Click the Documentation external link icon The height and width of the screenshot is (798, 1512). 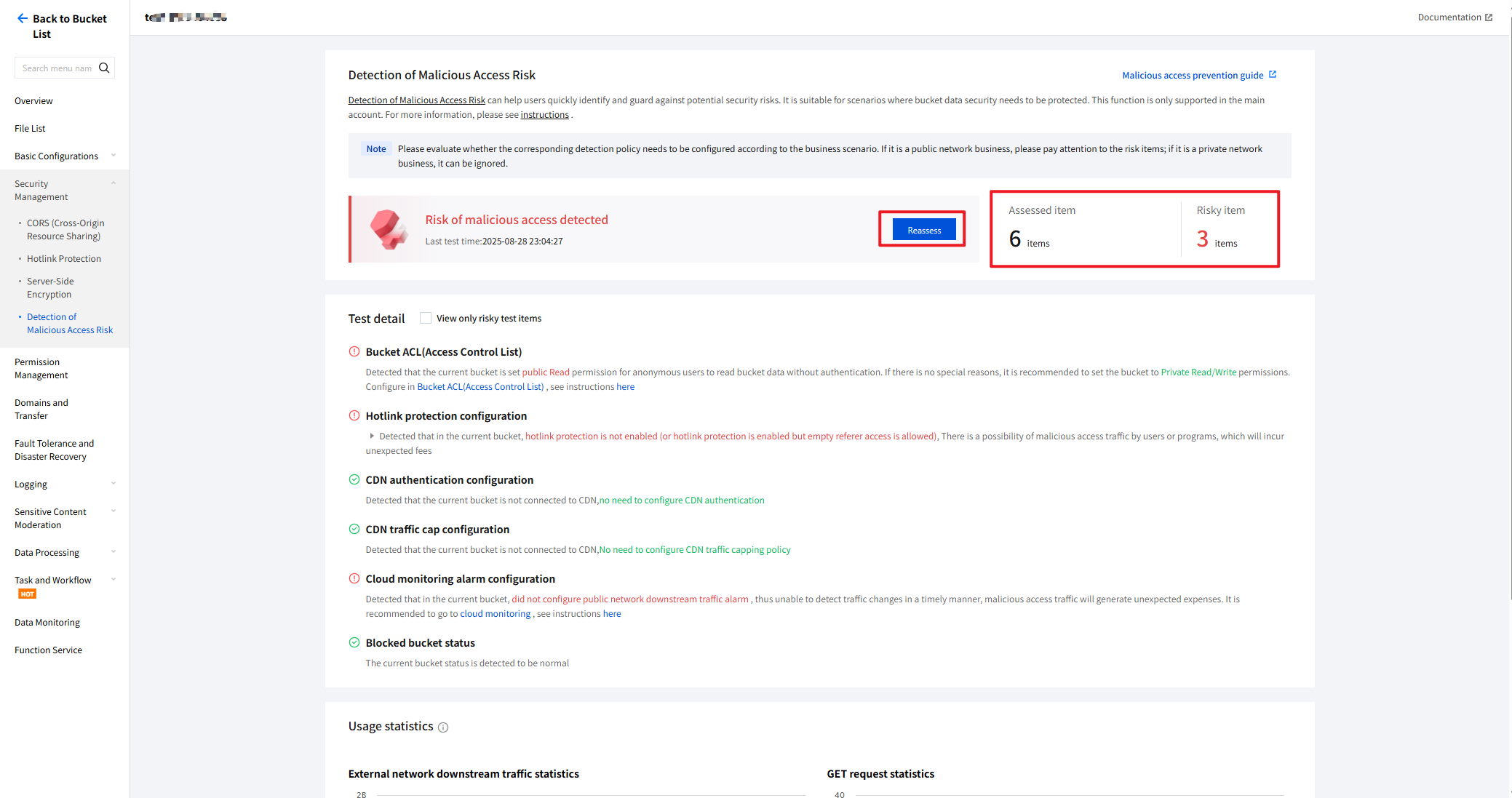tap(1489, 17)
